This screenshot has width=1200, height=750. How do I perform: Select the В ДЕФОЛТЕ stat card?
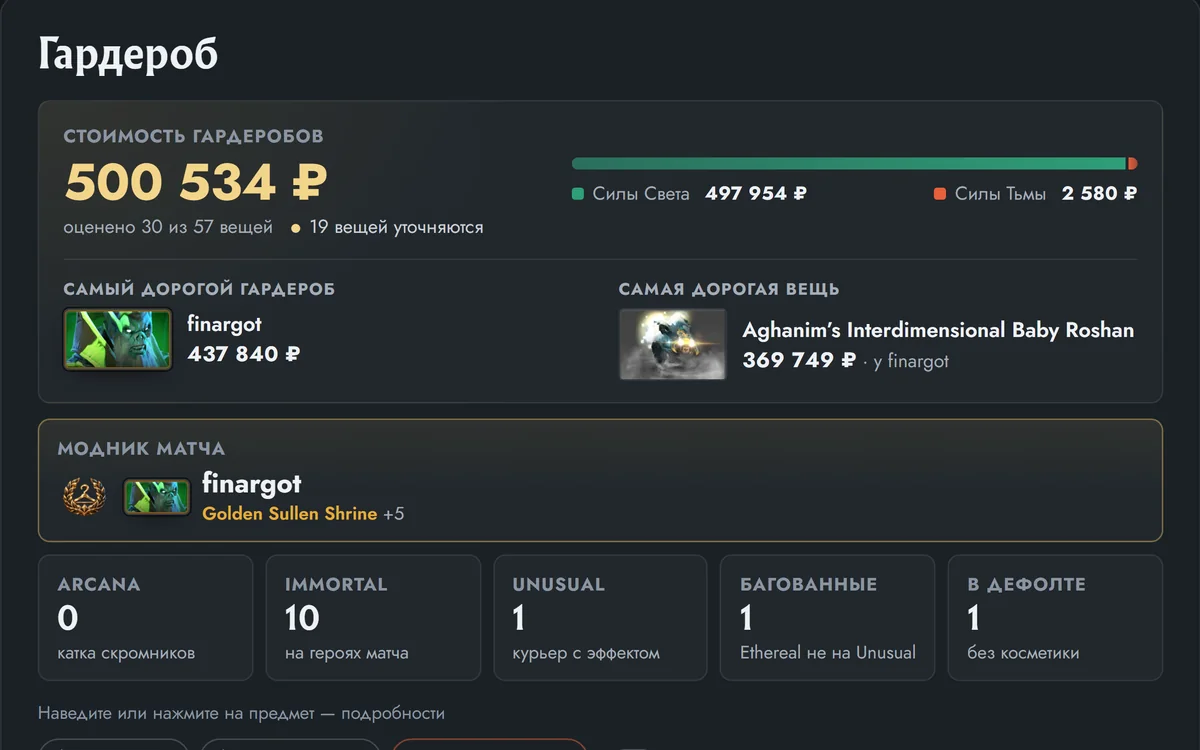(1055, 618)
